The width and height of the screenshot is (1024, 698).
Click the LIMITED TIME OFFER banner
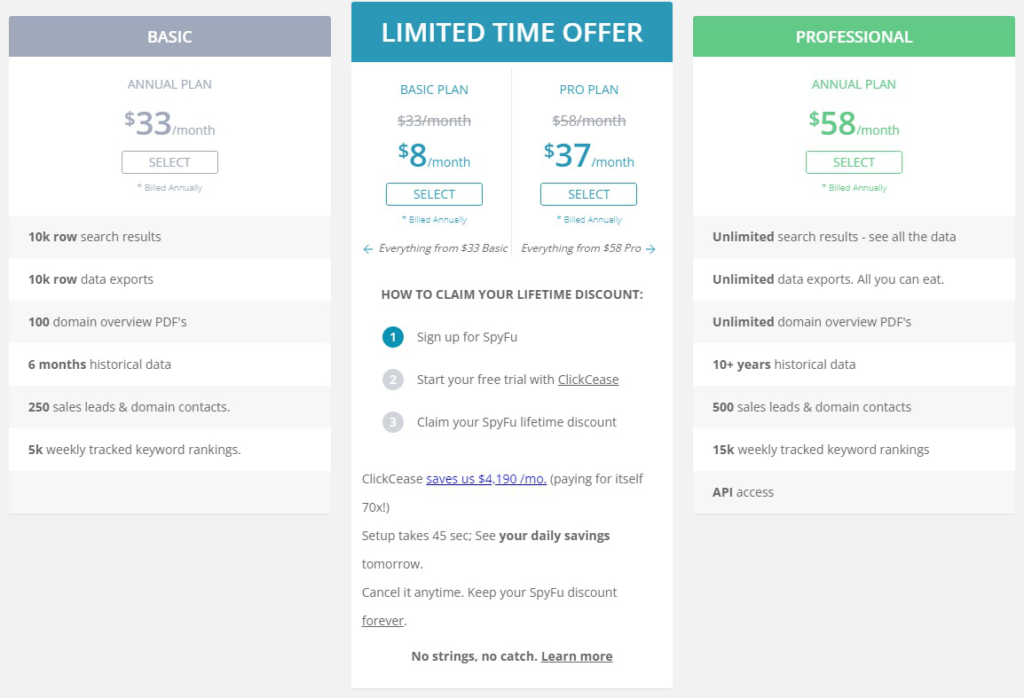pos(512,32)
